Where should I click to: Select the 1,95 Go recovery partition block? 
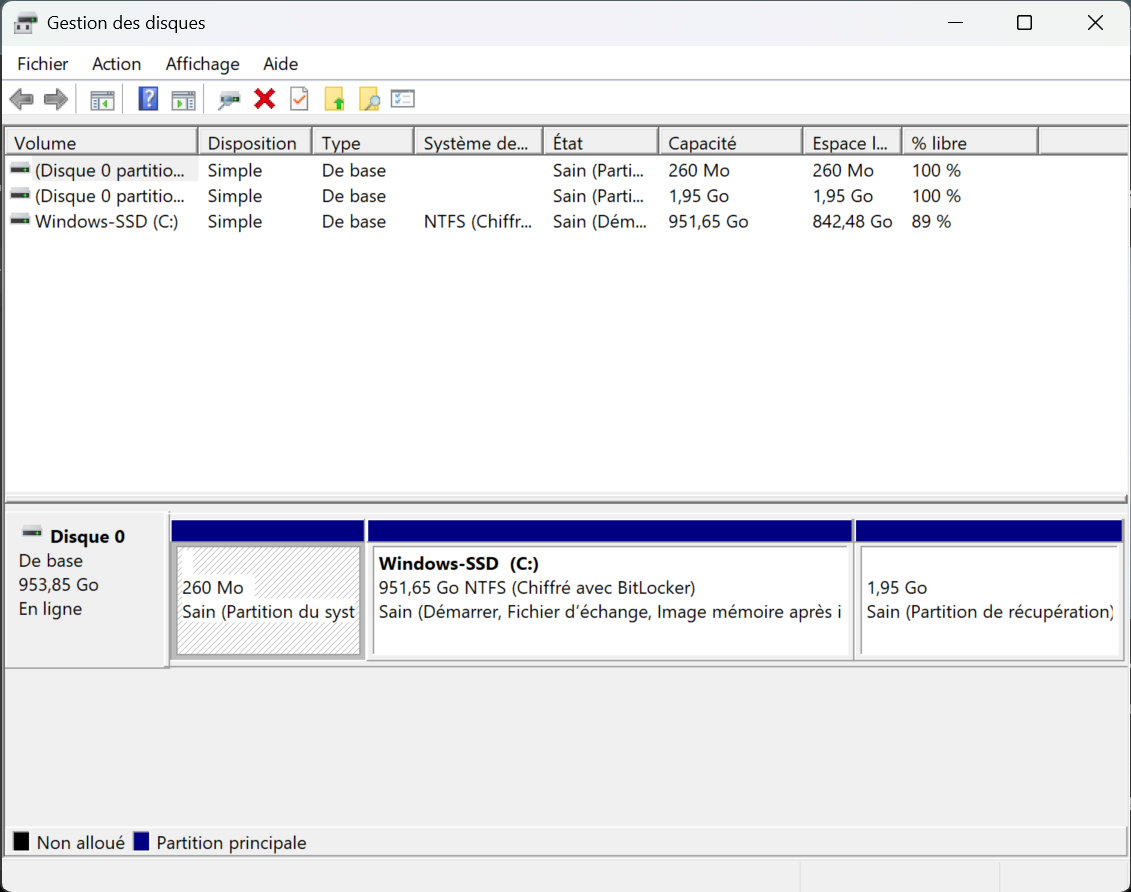(x=990, y=600)
